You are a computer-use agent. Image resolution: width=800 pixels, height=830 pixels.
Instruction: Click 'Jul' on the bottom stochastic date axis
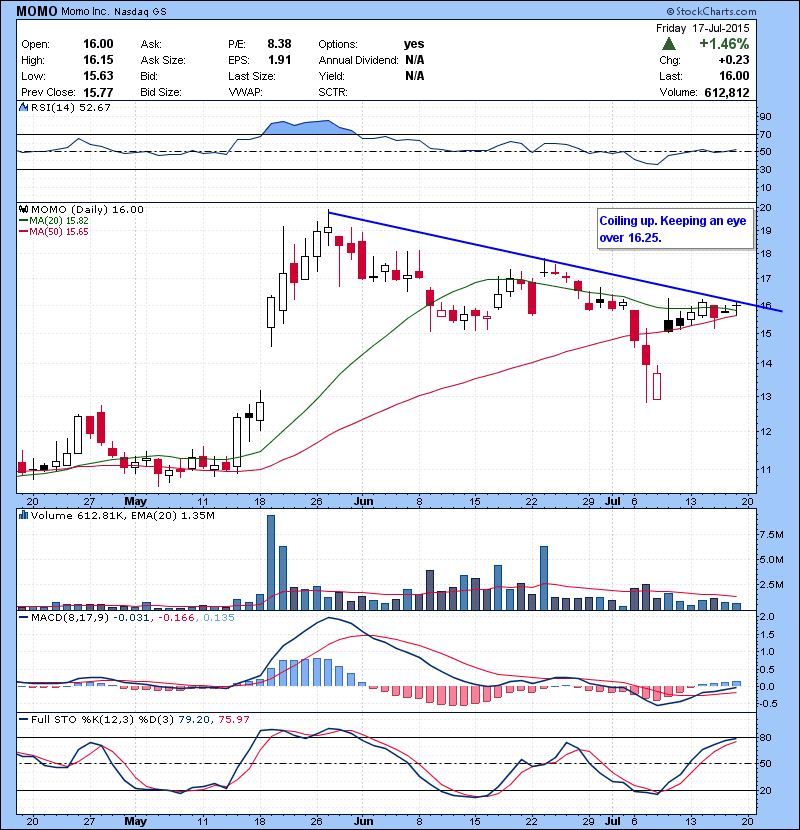[613, 821]
